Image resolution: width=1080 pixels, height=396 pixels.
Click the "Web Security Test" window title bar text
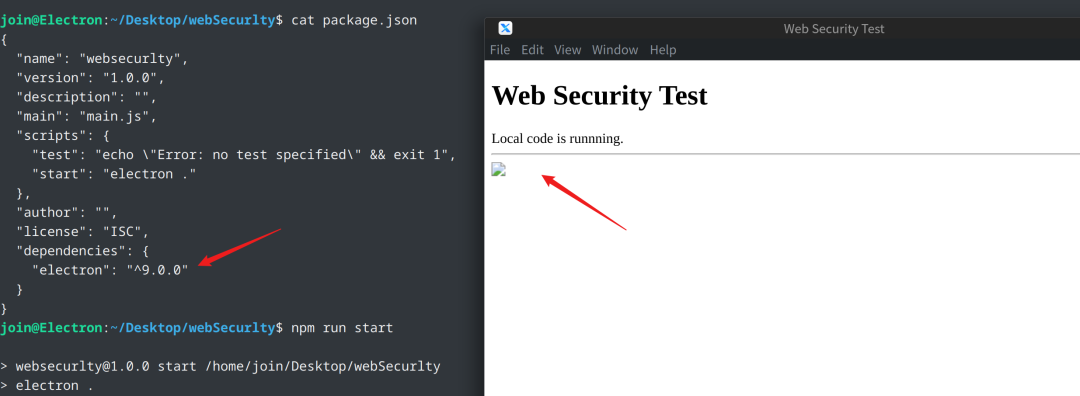[834, 29]
